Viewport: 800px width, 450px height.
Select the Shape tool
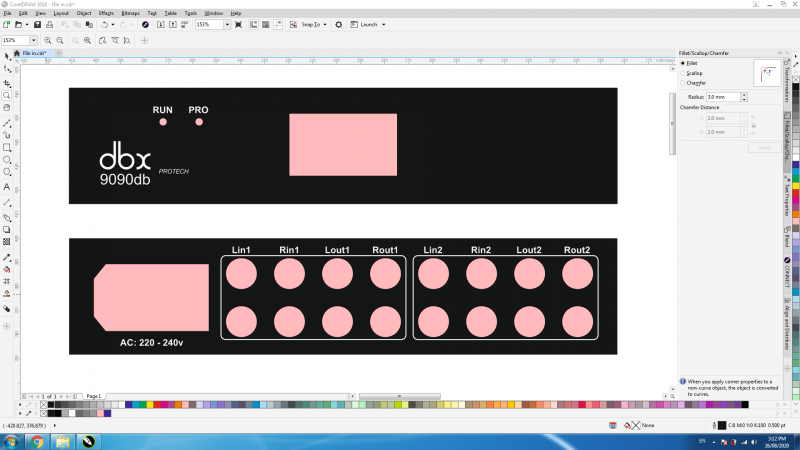click(7, 69)
